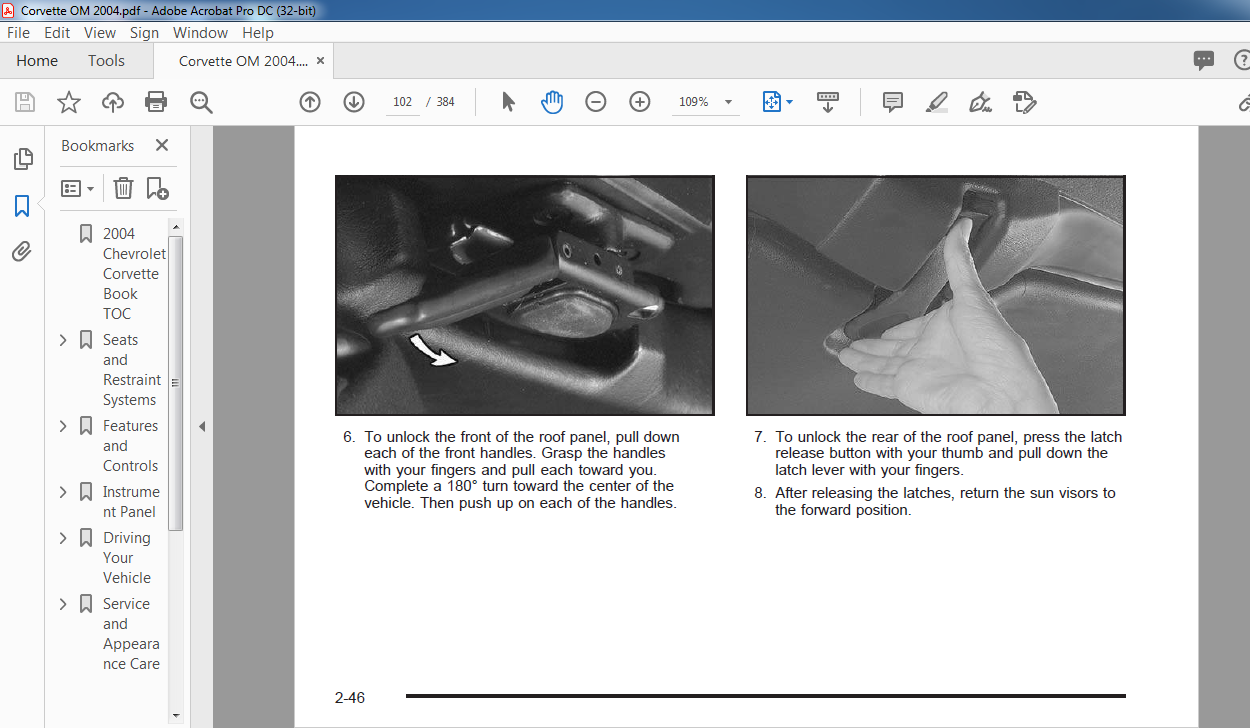Click the cloud upload icon
This screenshot has height=728, width=1250.
[113, 102]
